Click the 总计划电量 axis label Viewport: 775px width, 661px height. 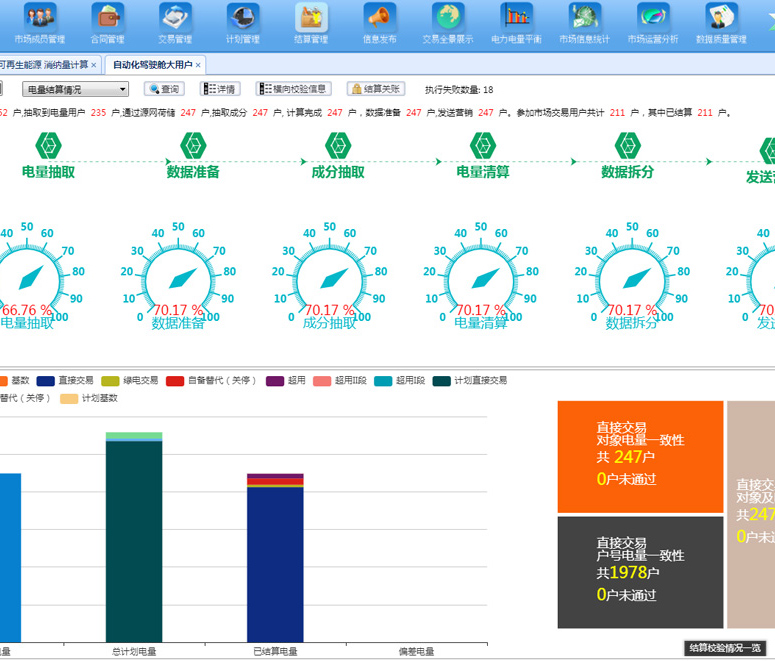pos(134,652)
